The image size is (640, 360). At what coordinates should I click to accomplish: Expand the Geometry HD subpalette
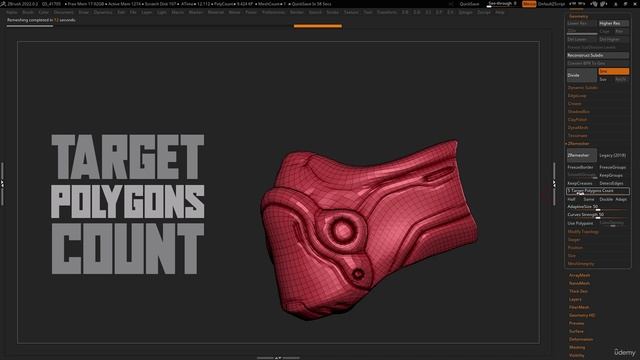coord(582,315)
